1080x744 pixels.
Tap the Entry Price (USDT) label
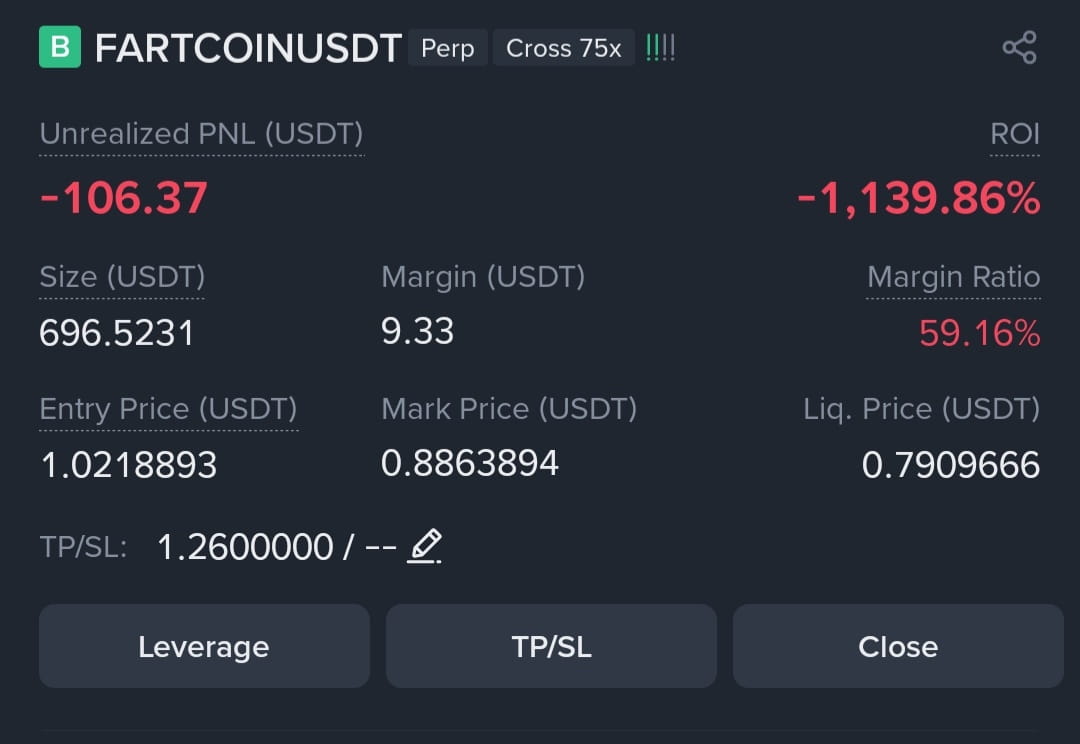coord(169,409)
